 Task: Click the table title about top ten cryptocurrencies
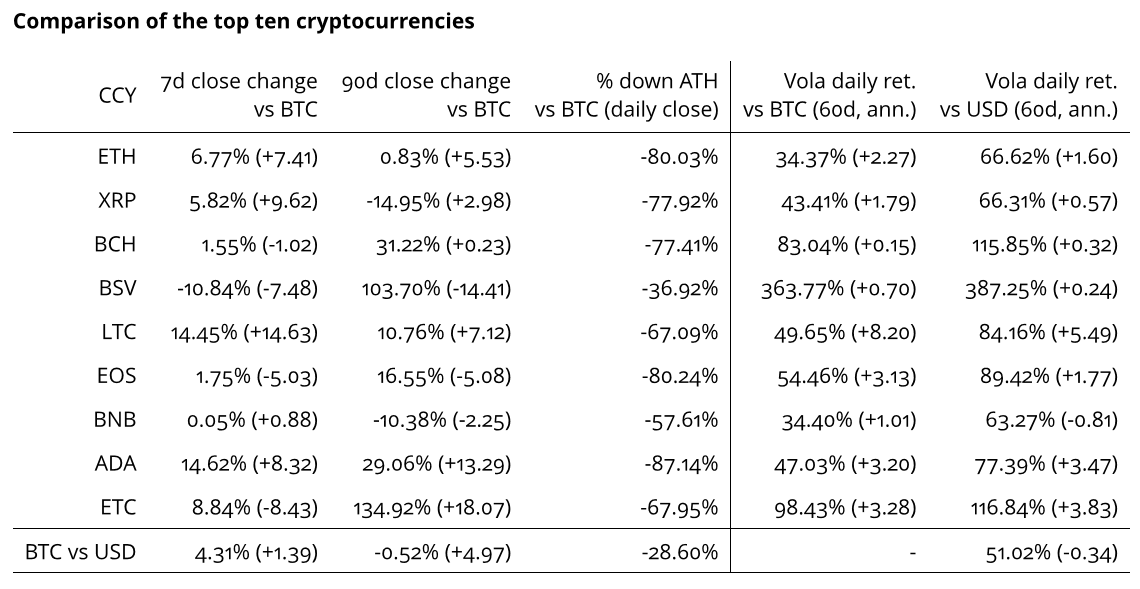(x=243, y=22)
